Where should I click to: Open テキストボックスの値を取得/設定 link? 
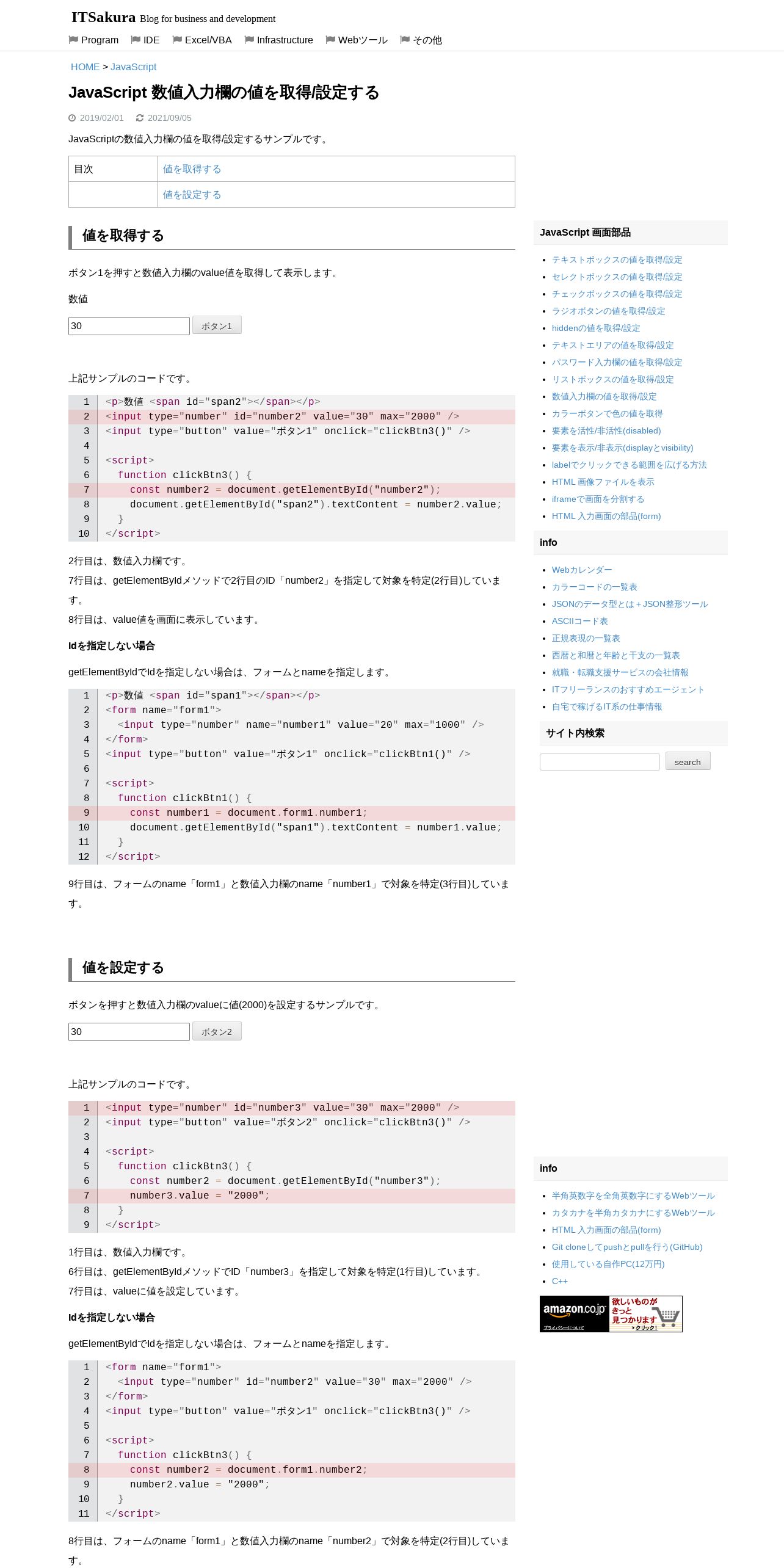tap(617, 260)
